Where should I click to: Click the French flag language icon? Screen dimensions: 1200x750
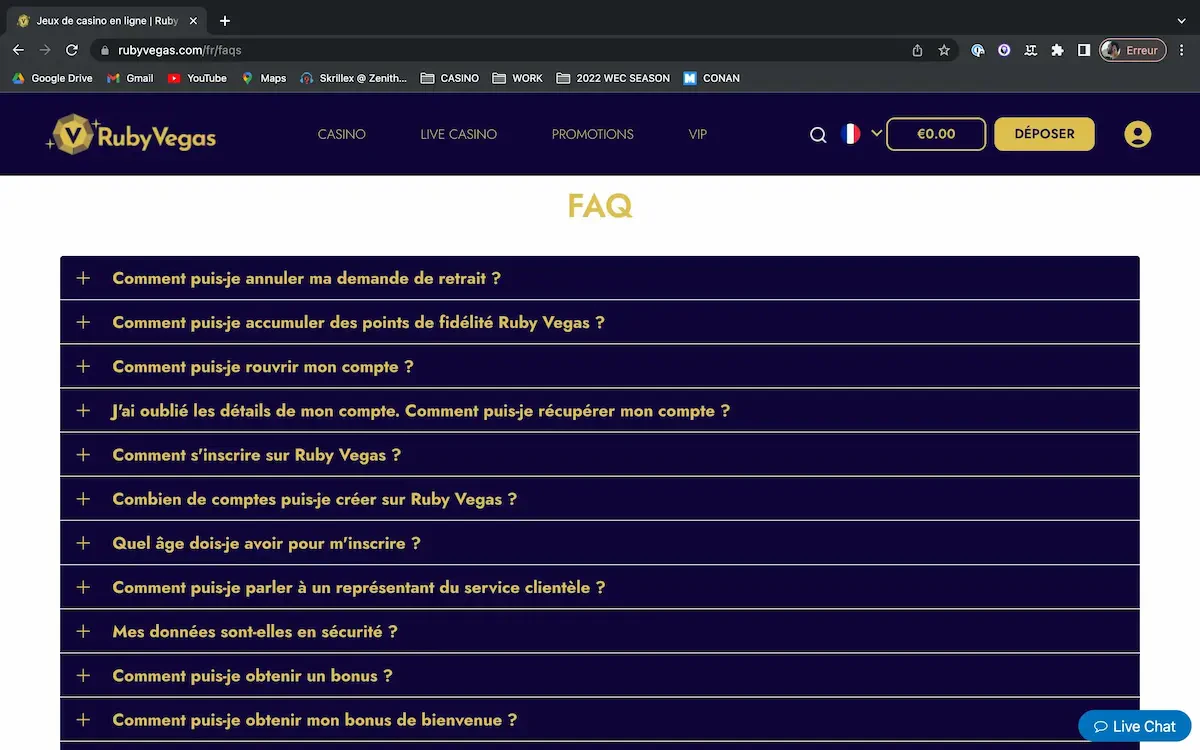(x=851, y=134)
